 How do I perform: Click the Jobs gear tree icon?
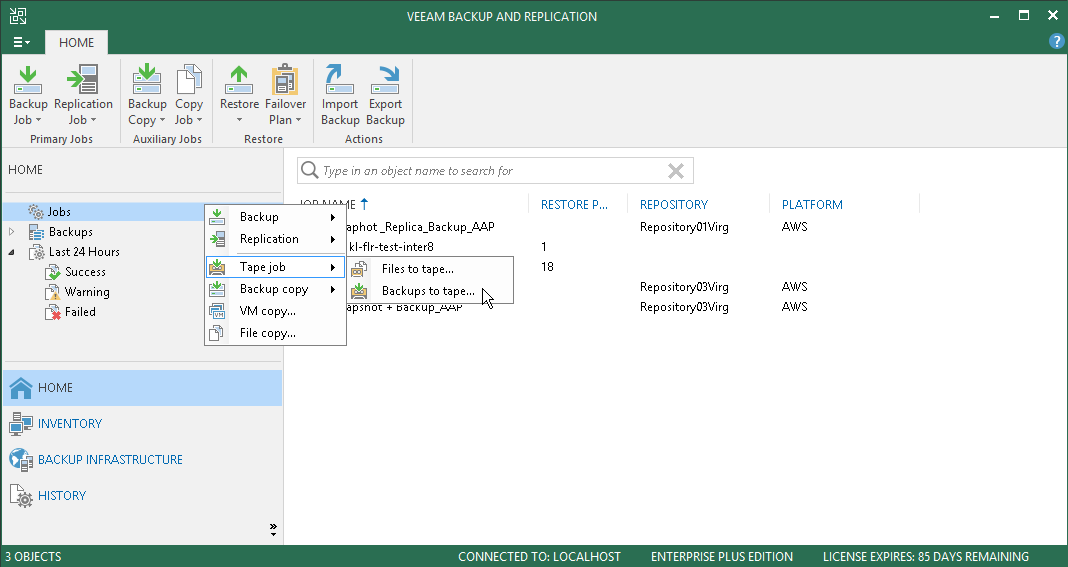click(x=36, y=212)
